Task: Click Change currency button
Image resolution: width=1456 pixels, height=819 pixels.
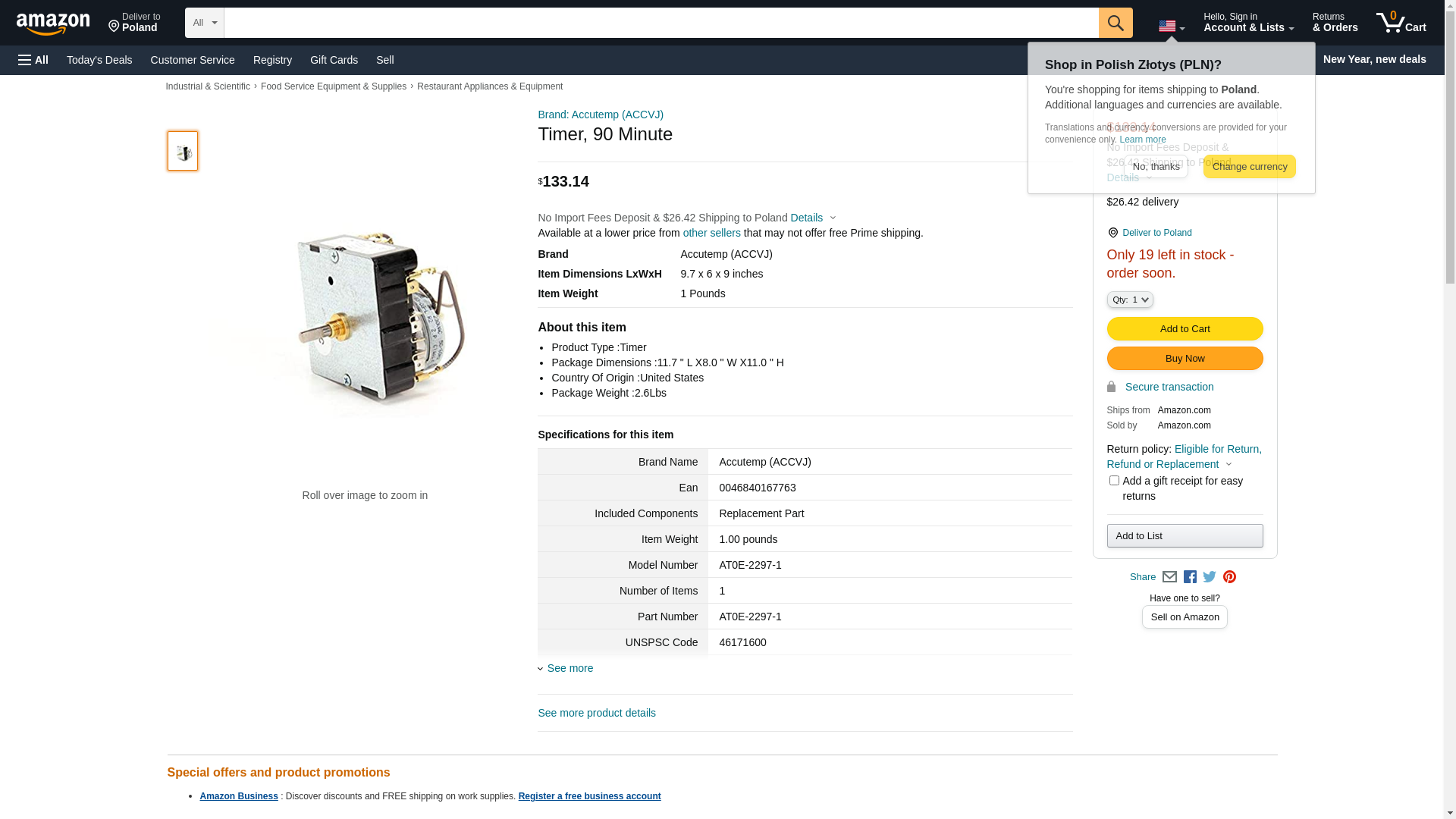Action: [x=1249, y=167]
